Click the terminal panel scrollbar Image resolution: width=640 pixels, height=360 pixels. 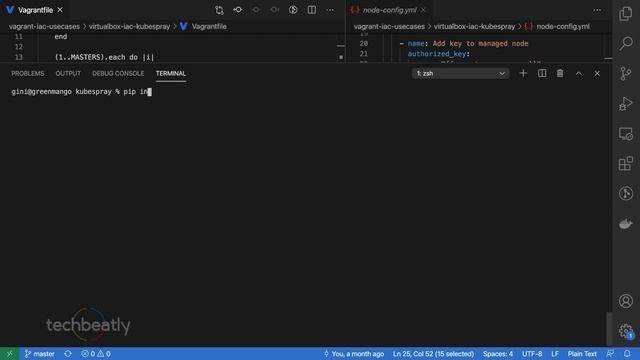coord(609,329)
